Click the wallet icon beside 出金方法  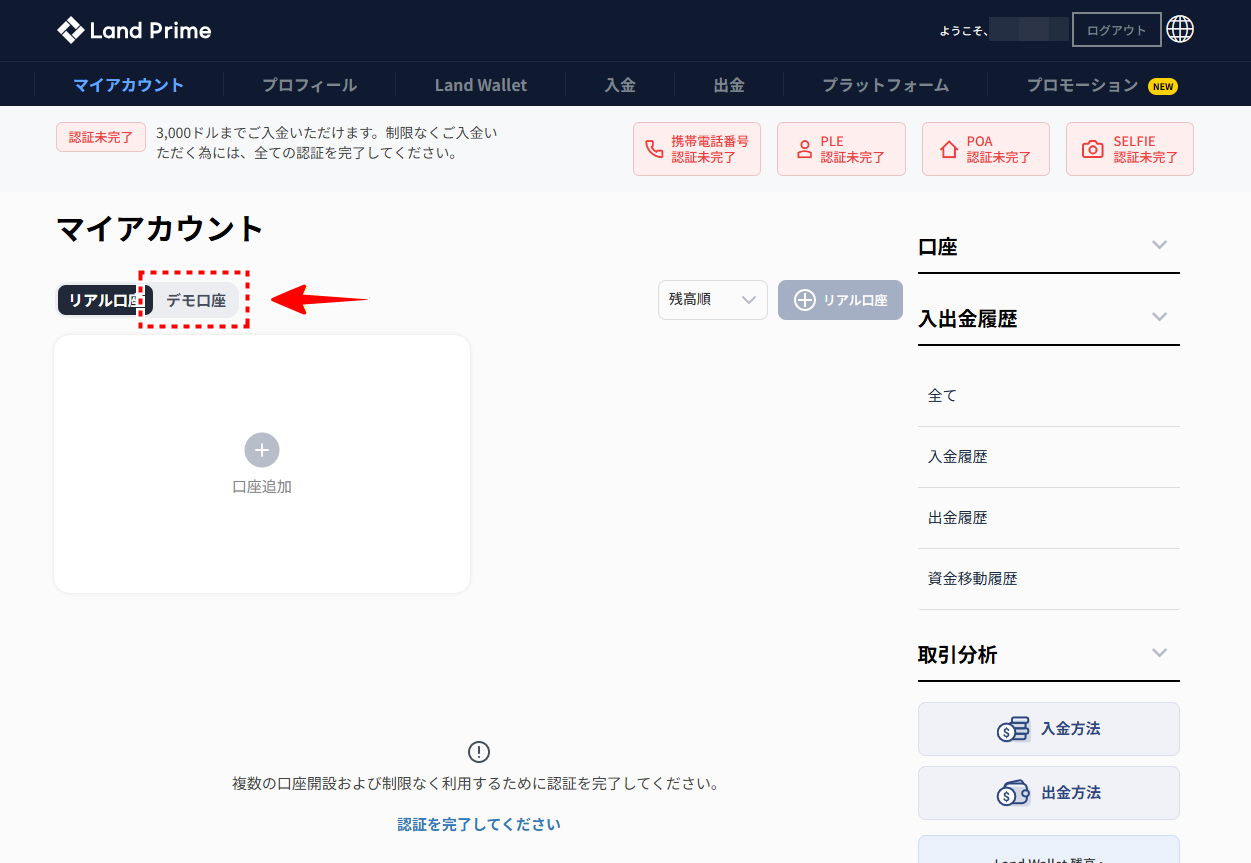(1013, 793)
